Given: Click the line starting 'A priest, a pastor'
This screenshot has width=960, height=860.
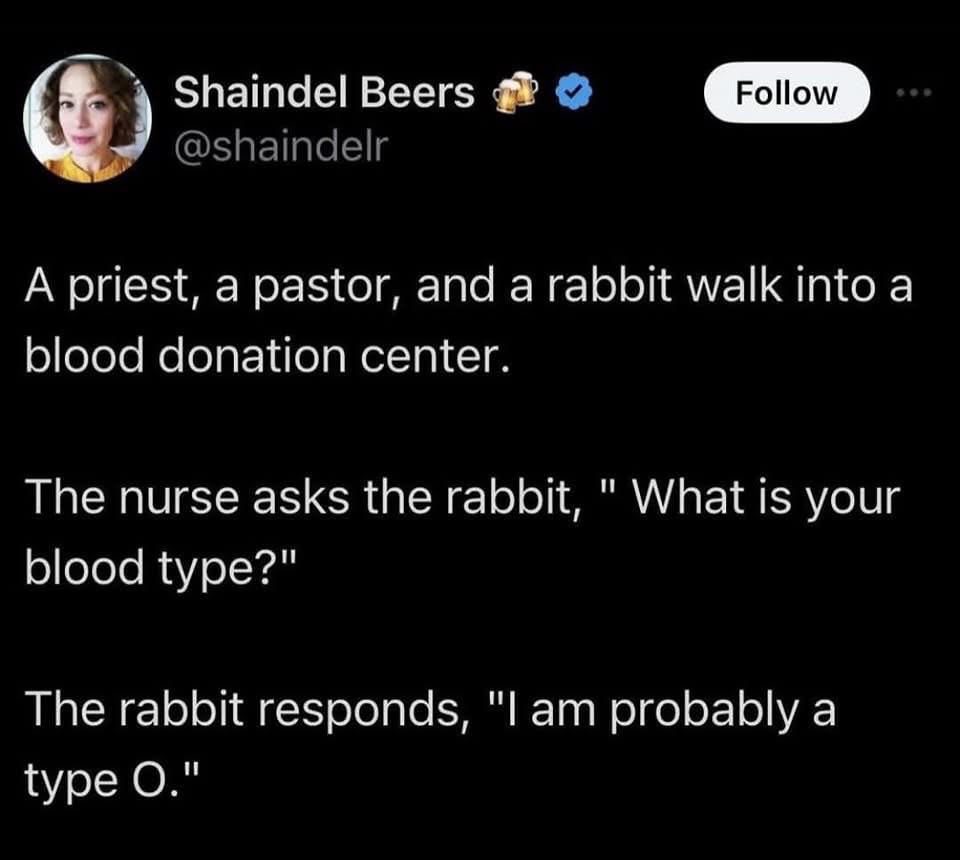Looking at the screenshot, I should [468, 287].
